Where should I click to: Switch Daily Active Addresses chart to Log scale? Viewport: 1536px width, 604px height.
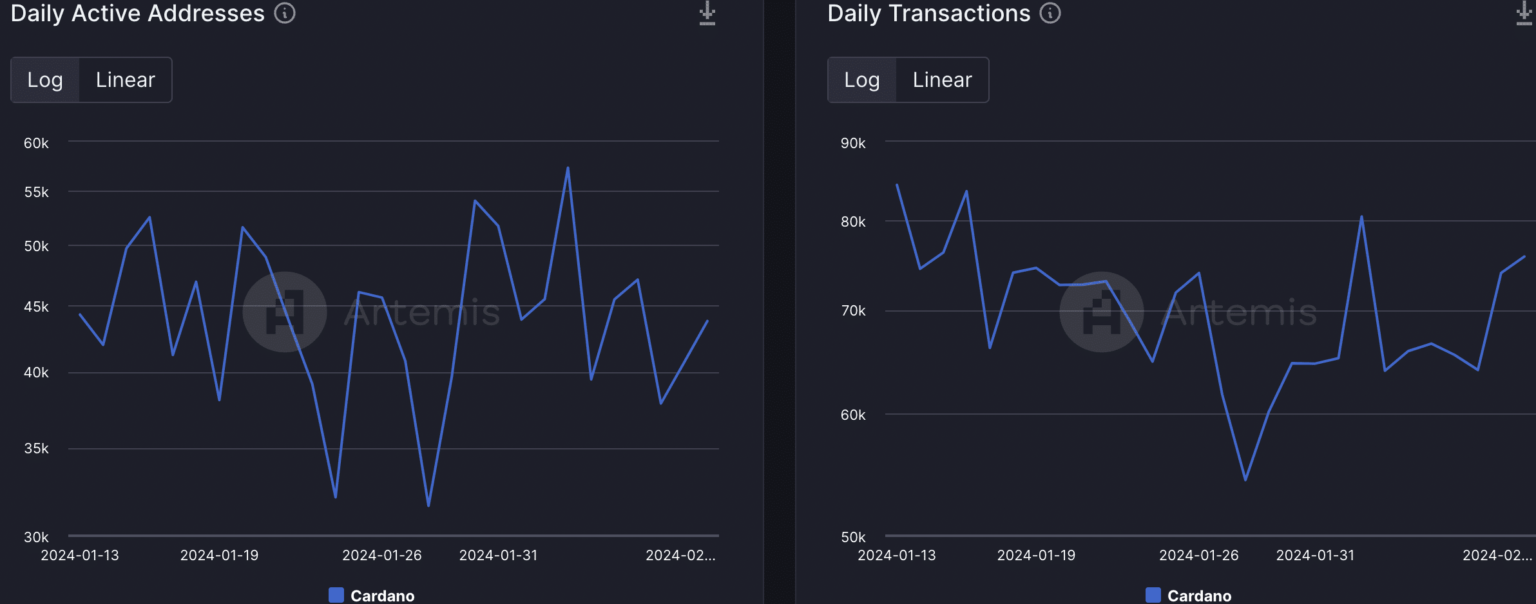click(45, 80)
